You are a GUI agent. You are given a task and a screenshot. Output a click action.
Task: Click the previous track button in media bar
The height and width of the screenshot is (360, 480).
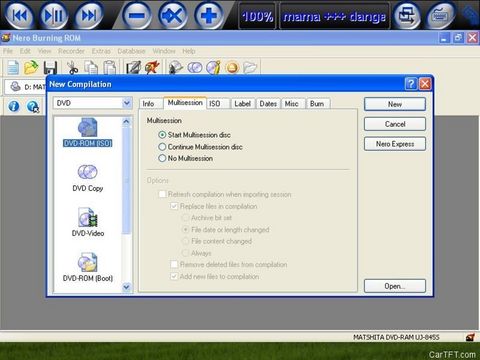[x=20, y=15]
